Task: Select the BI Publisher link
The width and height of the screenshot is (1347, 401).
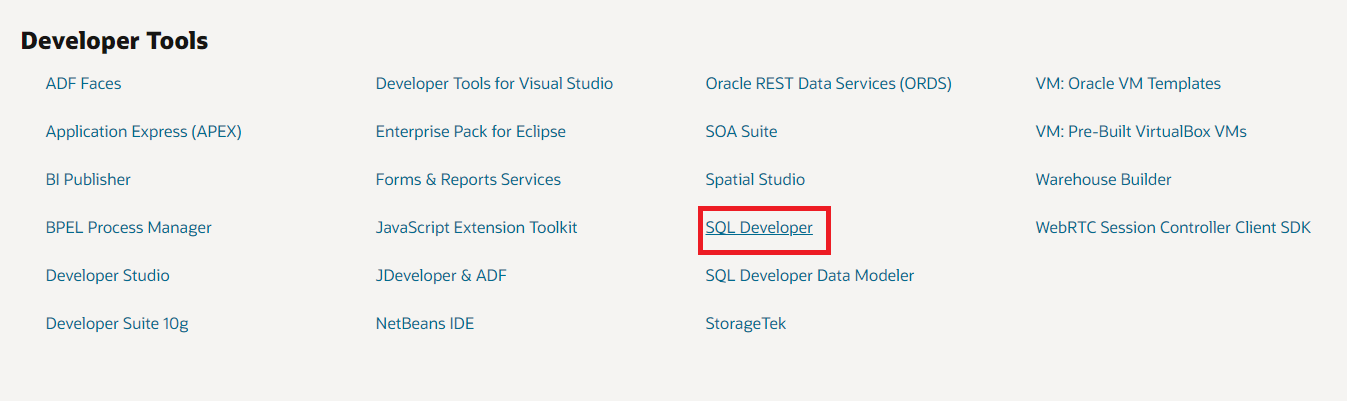Action: (x=88, y=180)
